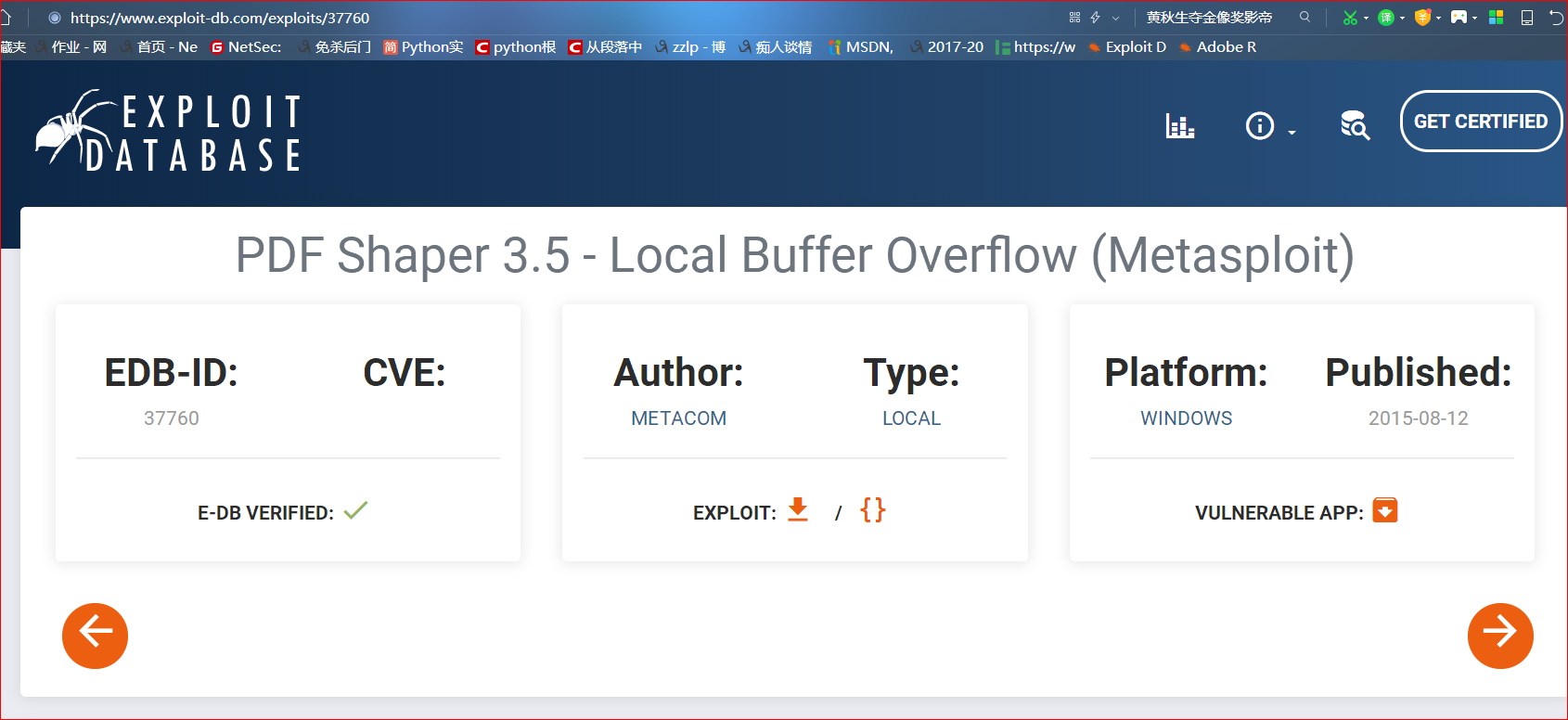This screenshot has width=1568, height=720.
Task: Open the colorful four-squares extension icon
Action: pos(1496,18)
